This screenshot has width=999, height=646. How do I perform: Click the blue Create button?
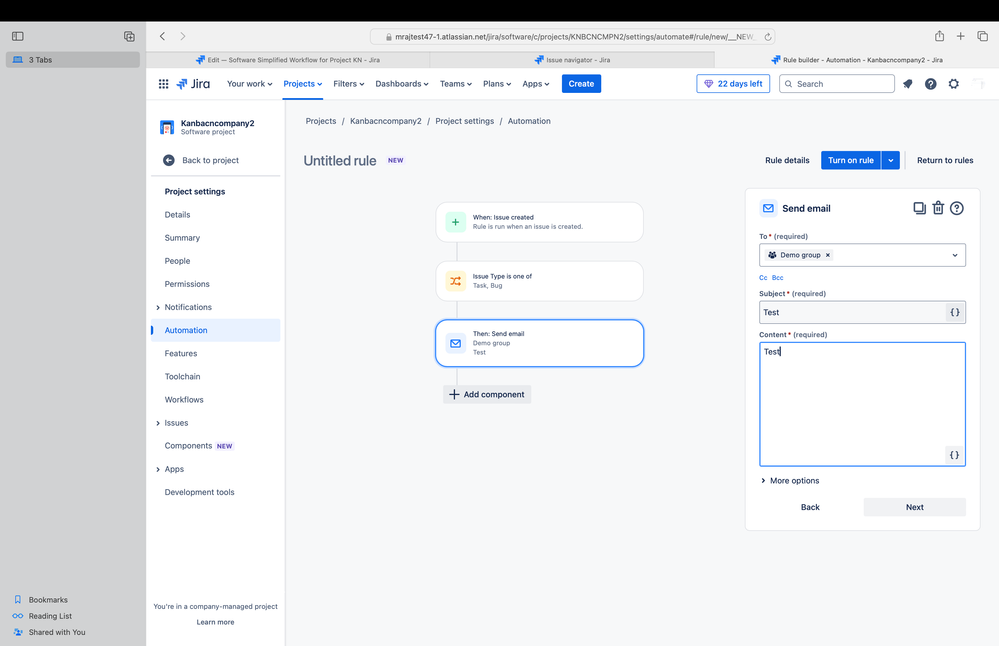click(x=581, y=83)
